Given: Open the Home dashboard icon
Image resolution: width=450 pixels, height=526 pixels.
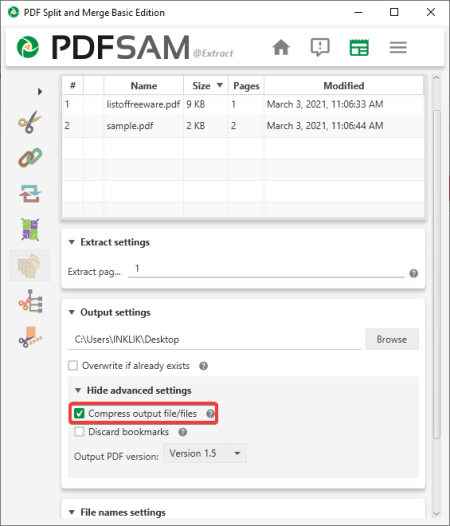Looking at the screenshot, I should (281, 47).
